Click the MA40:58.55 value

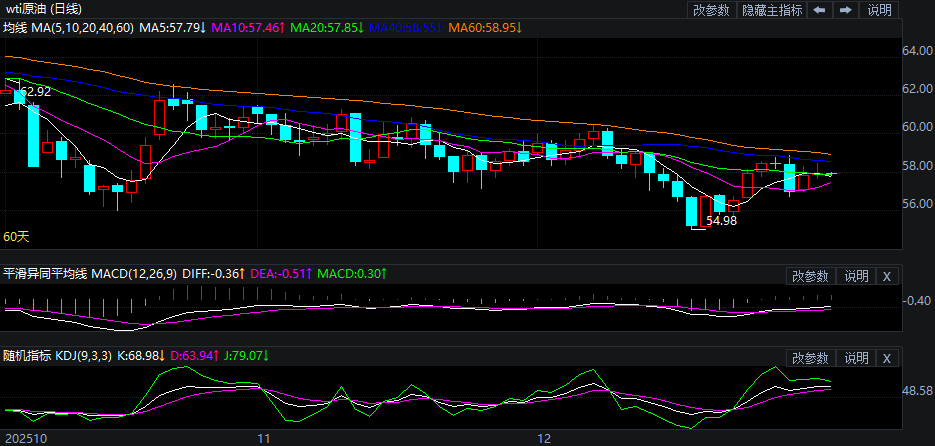coord(405,27)
